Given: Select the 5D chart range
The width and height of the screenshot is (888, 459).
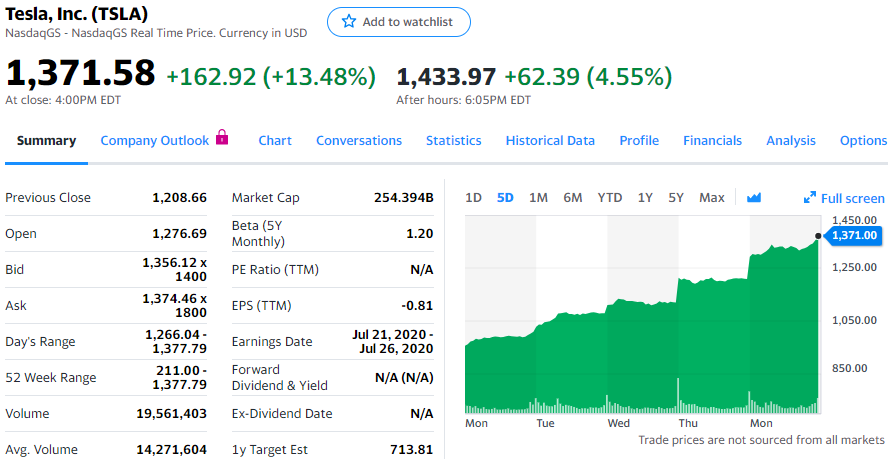Looking at the screenshot, I should point(505,198).
